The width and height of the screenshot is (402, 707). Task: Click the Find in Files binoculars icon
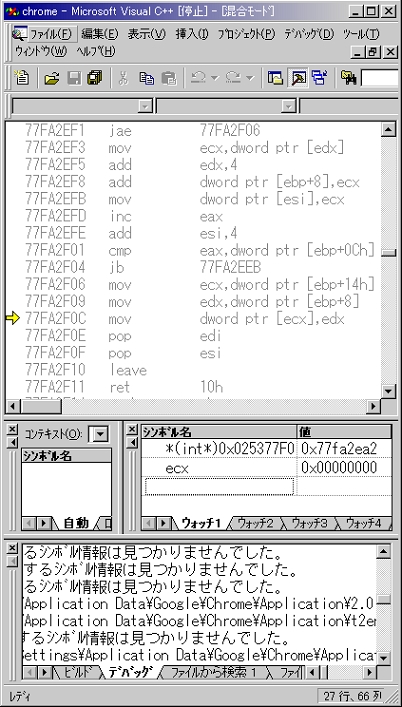click(x=348, y=78)
